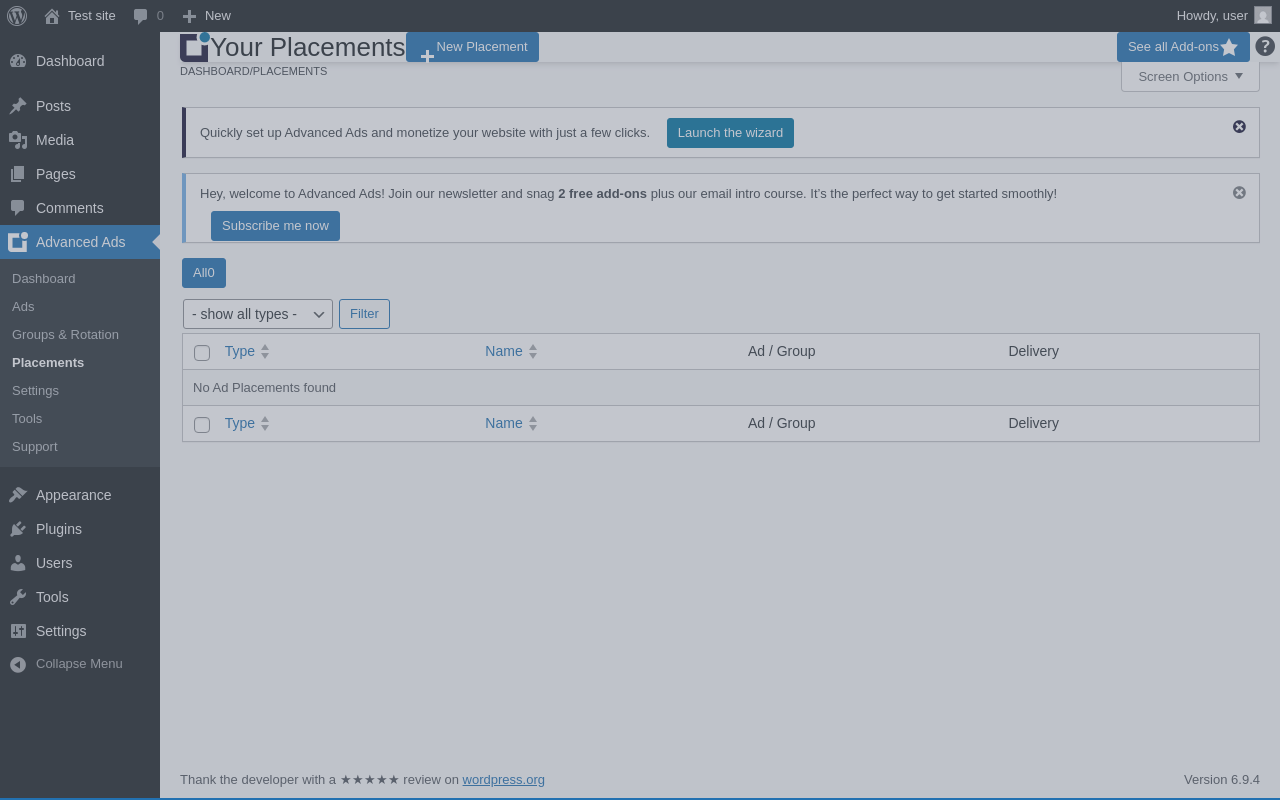Open the Test site home icon

(52, 16)
